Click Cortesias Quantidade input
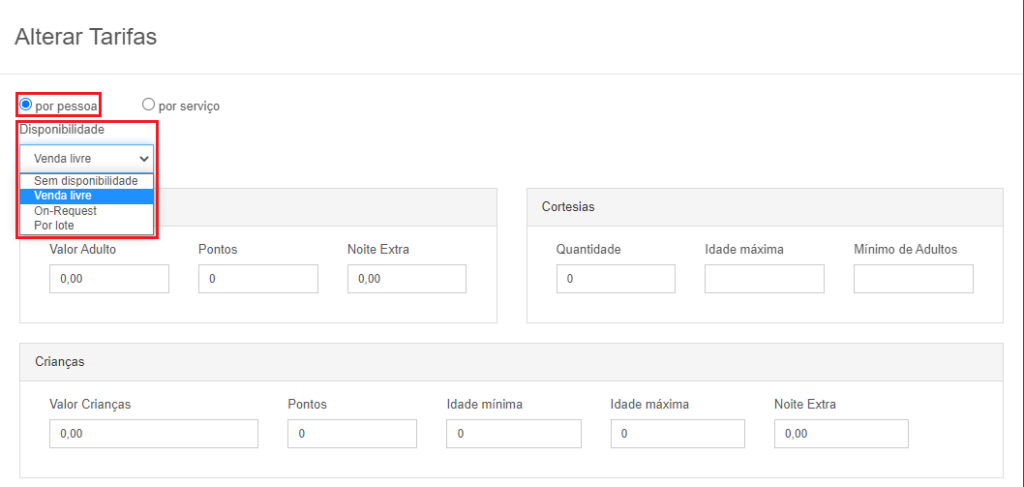Image resolution: width=1024 pixels, height=487 pixels. [616, 279]
